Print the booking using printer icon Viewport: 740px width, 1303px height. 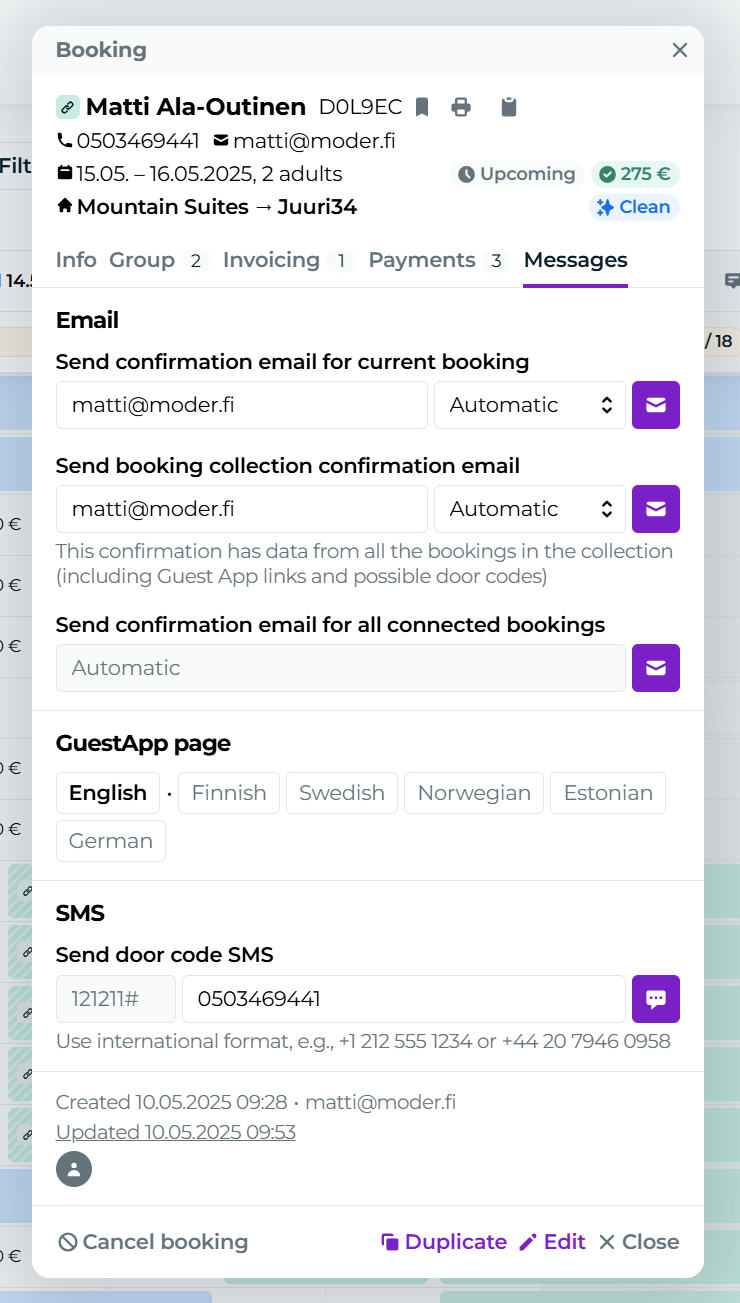click(x=460, y=107)
